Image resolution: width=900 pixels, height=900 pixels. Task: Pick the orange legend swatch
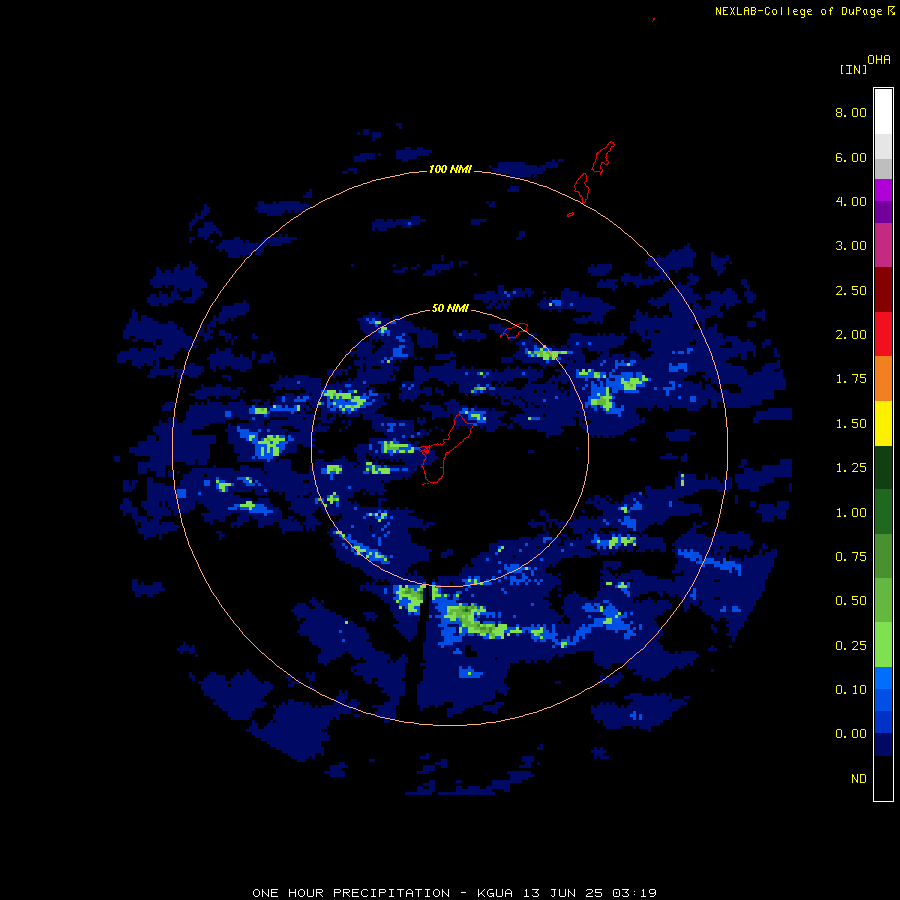883,379
